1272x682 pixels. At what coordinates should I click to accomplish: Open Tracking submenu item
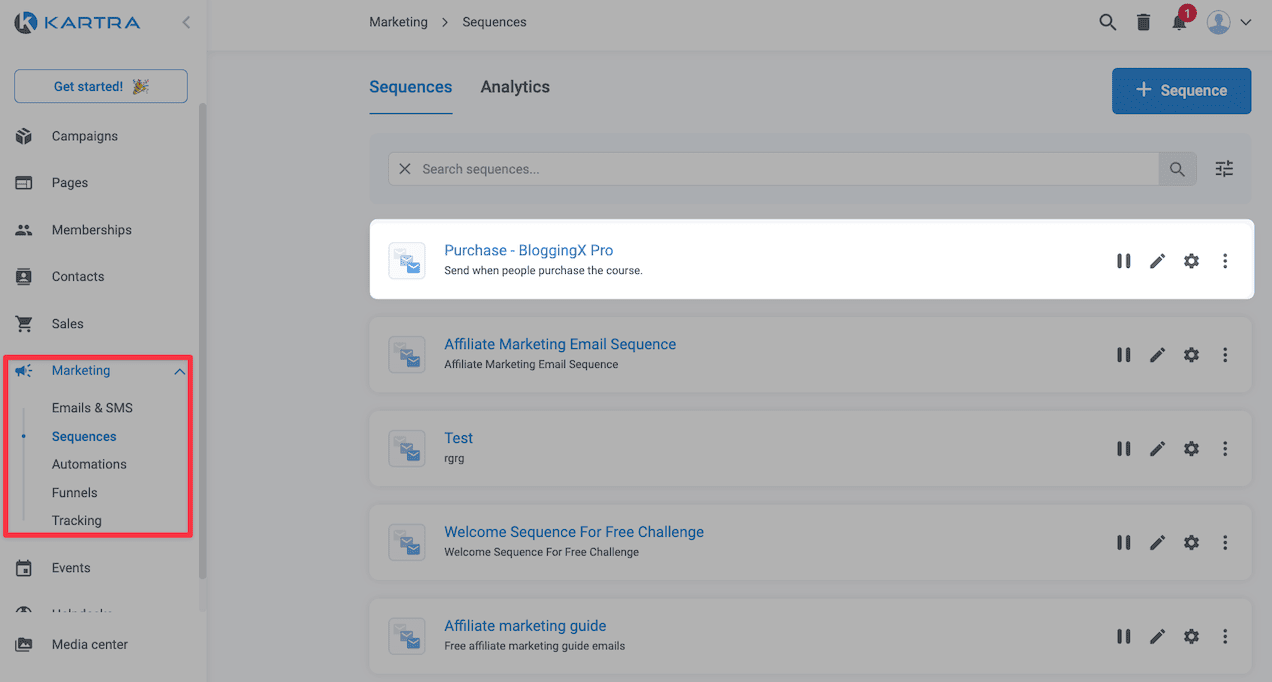(x=77, y=521)
